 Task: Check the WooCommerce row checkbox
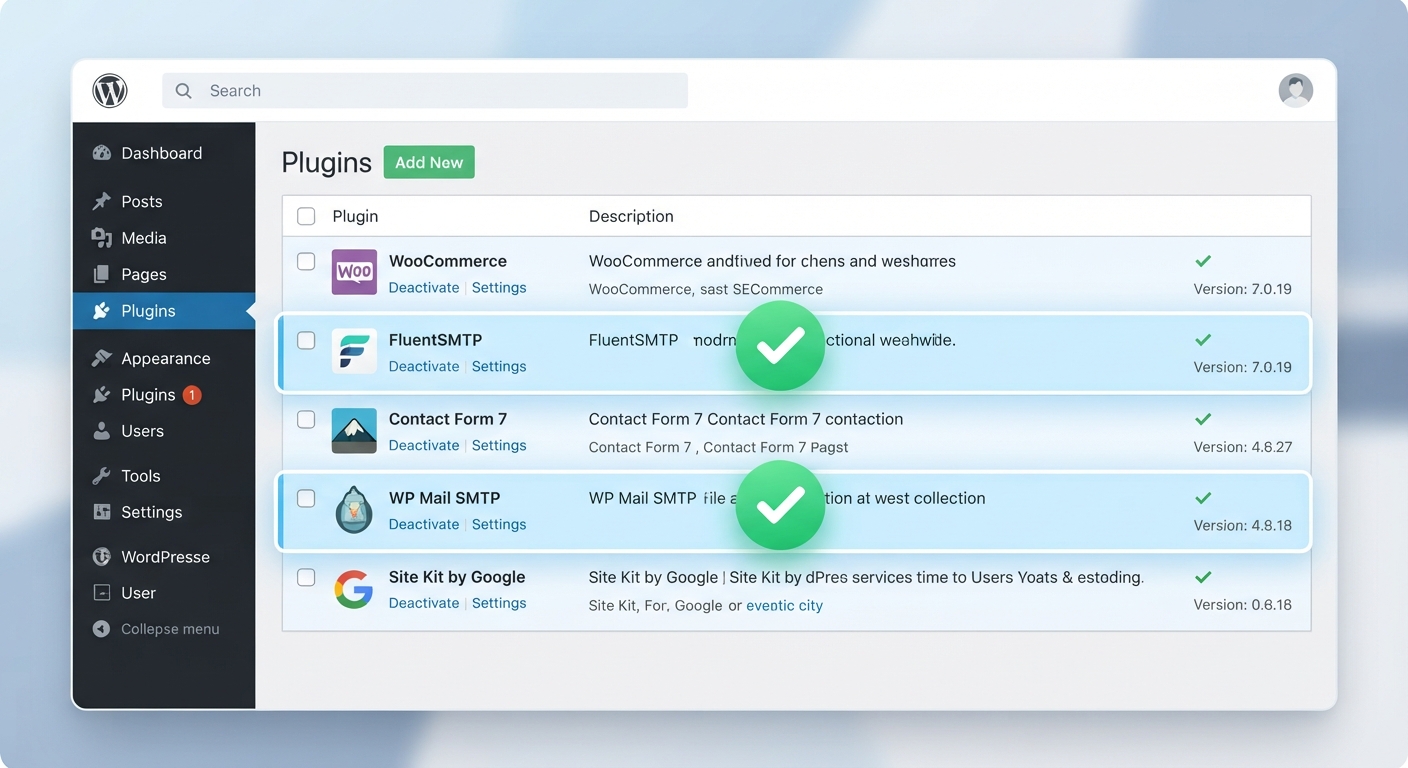click(306, 261)
